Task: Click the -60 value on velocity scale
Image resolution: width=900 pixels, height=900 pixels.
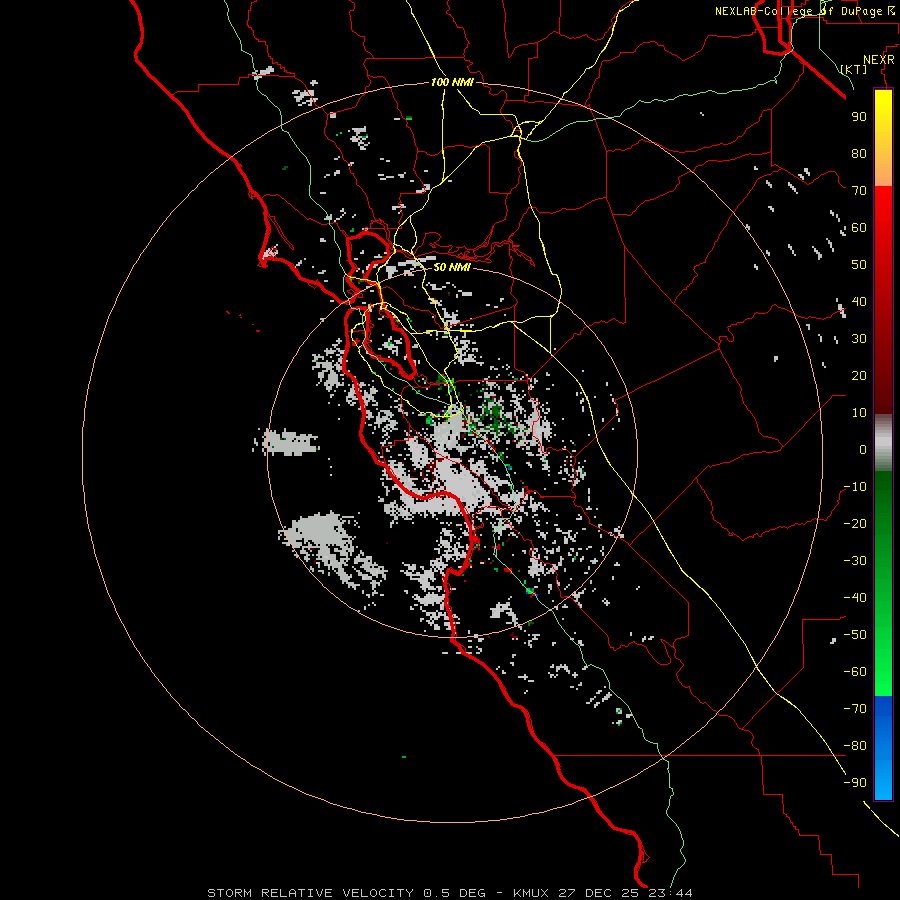Action: pyautogui.click(x=855, y=672)
